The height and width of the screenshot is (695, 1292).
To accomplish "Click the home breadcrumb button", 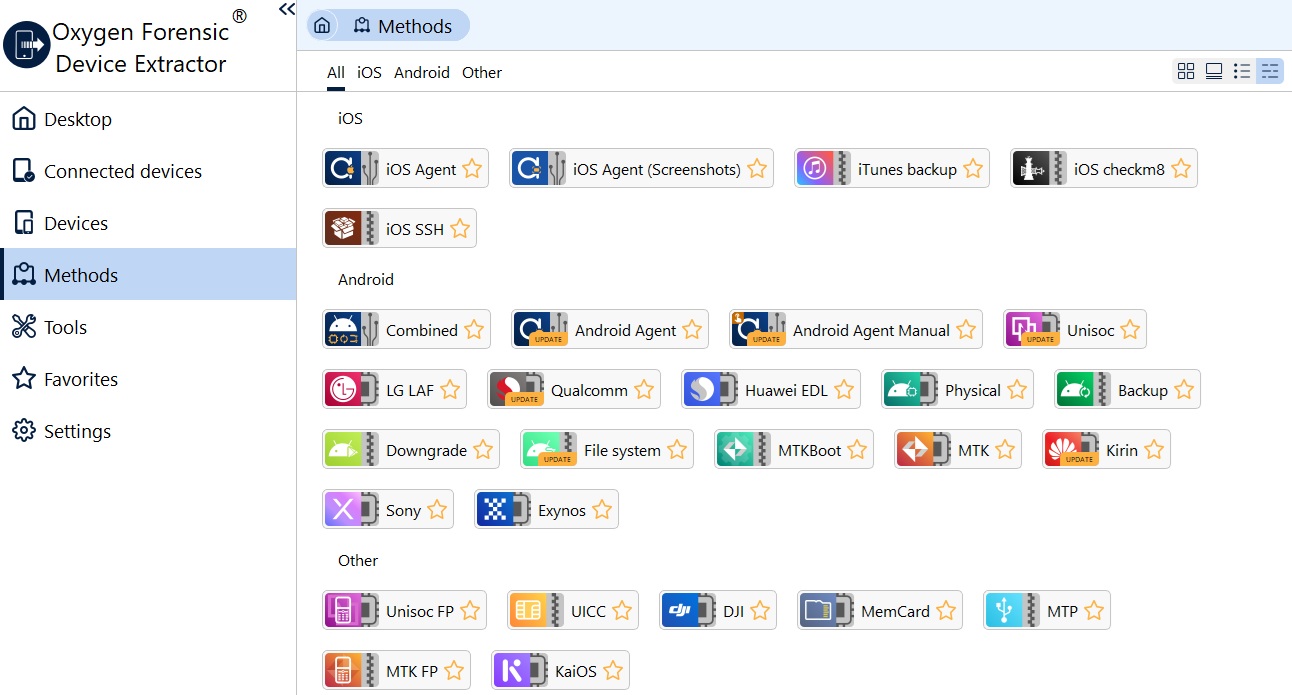I will 322,26.
